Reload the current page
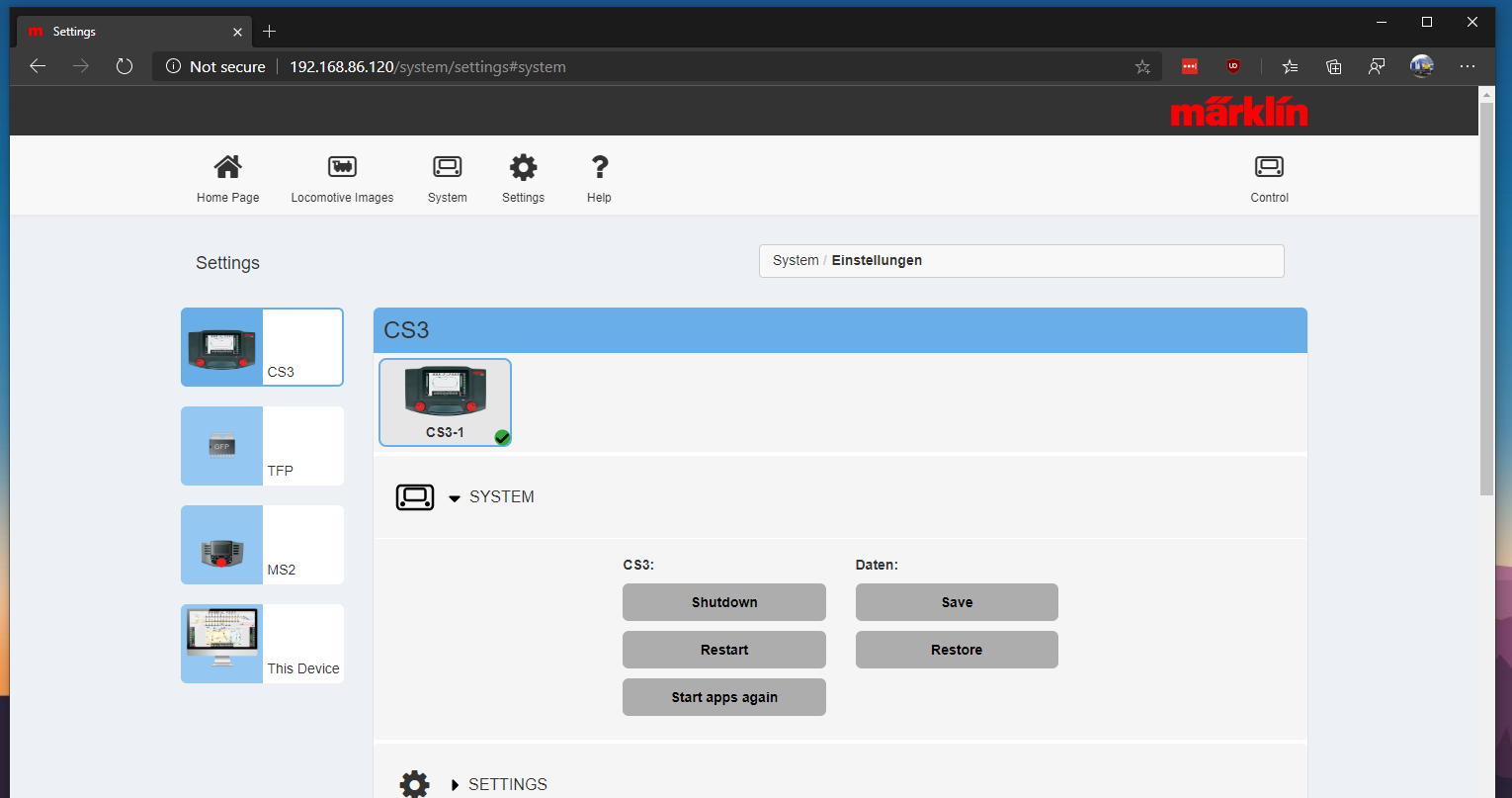 pyautogui.click(x=125, y=66)
